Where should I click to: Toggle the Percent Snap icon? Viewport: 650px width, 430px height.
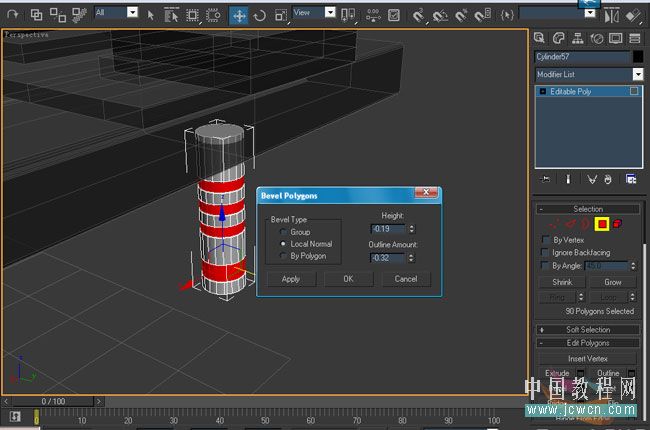[461, 15]
